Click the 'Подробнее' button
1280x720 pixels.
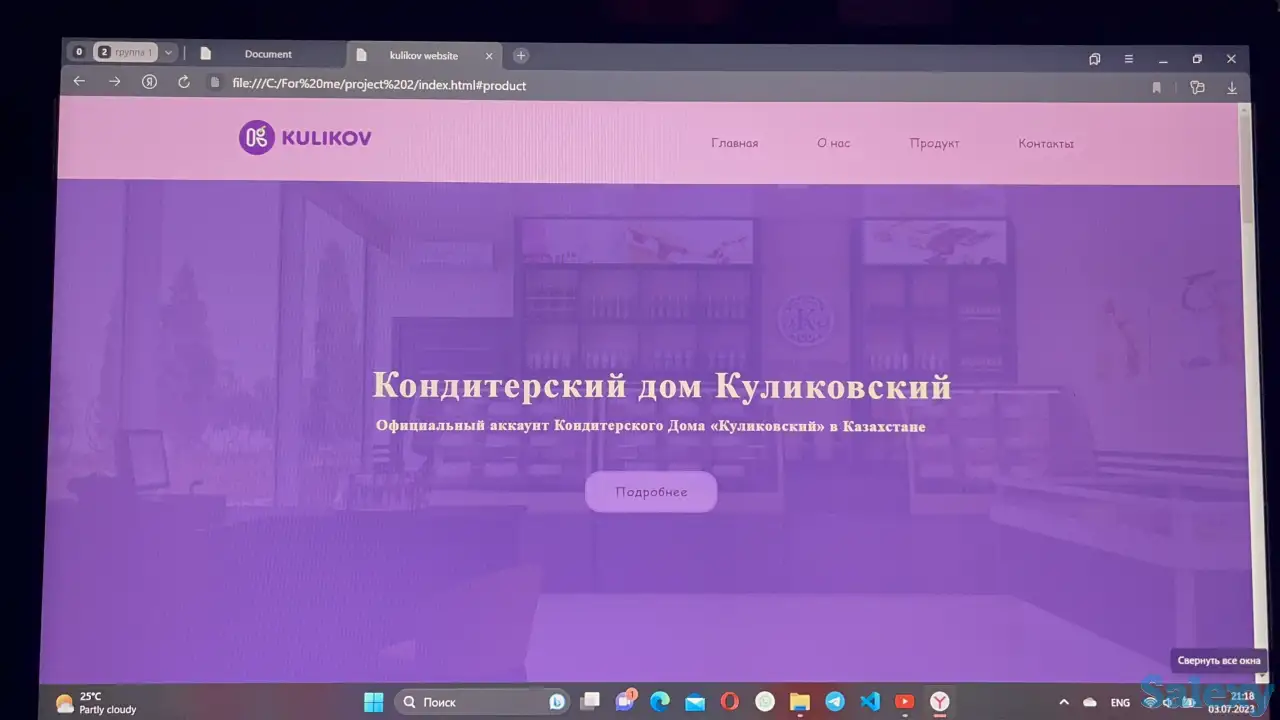point(651,491)
